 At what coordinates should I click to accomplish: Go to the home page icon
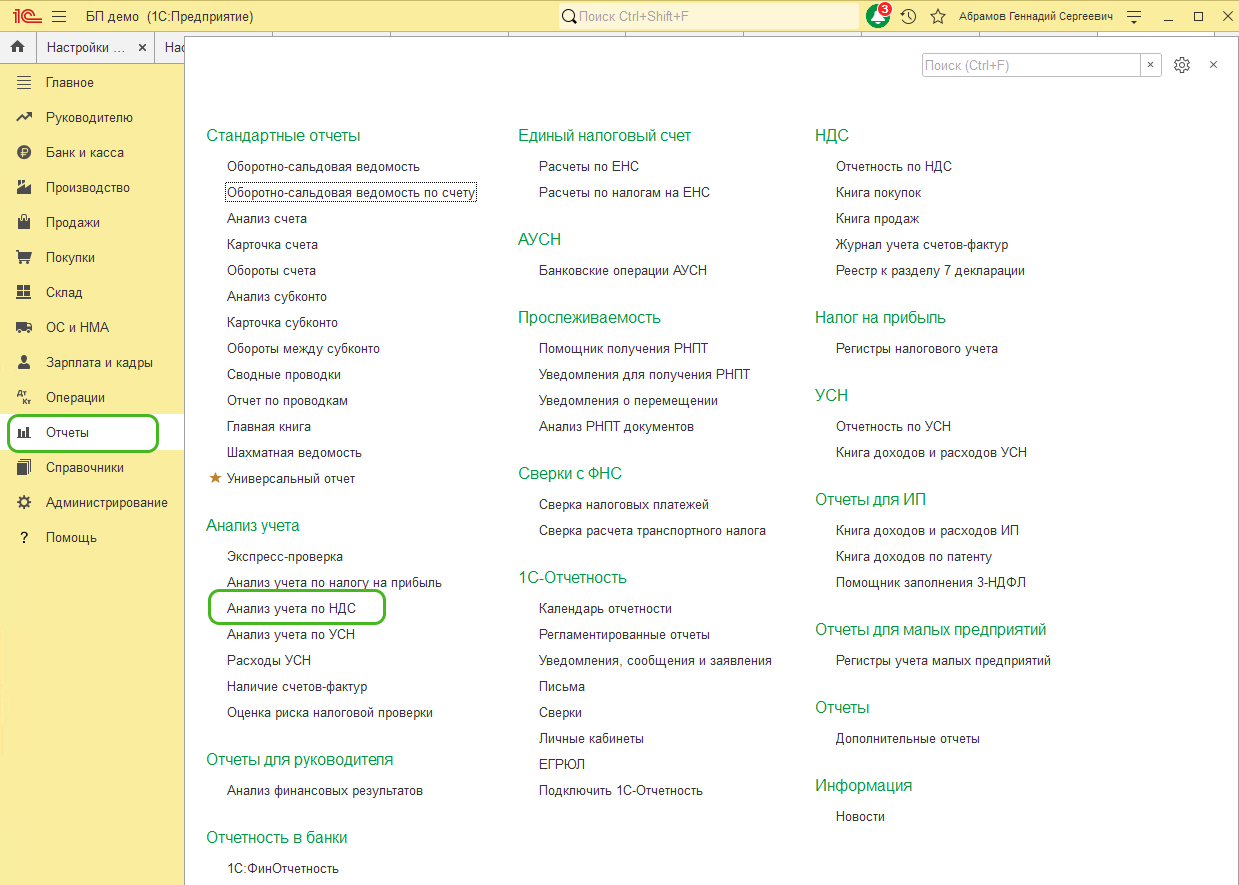point(17,47)
